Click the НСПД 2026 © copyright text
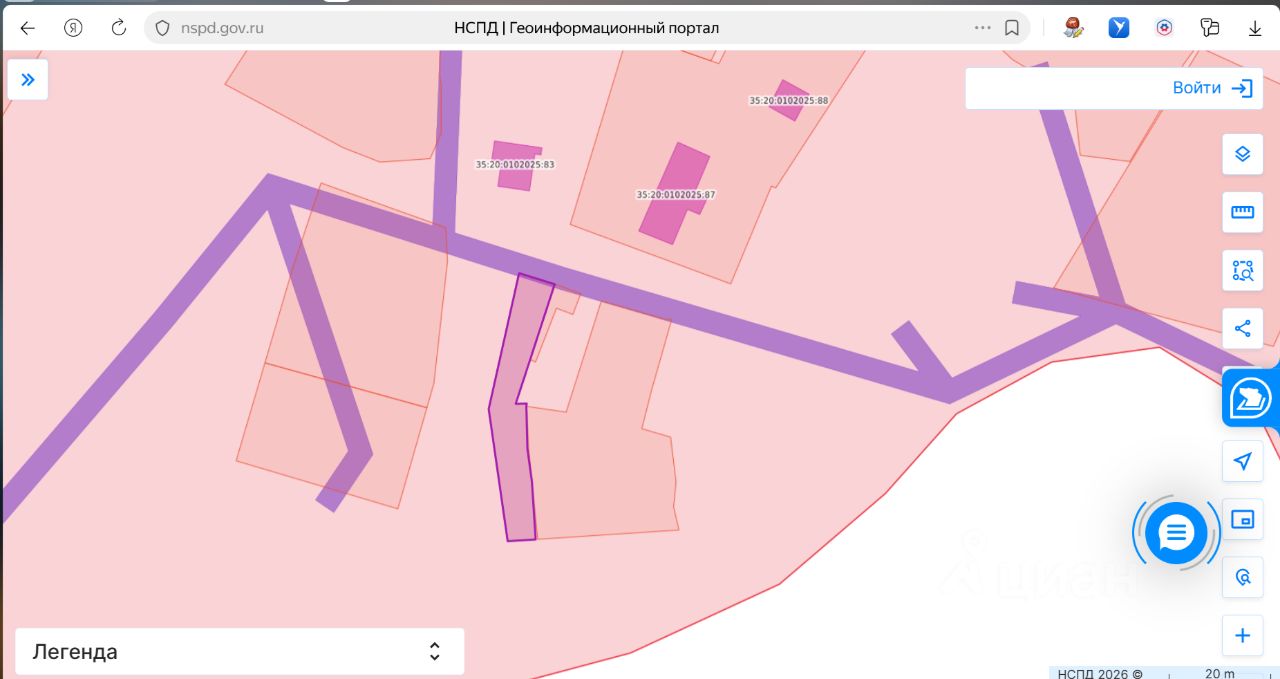 click(x=1100, y=673)
